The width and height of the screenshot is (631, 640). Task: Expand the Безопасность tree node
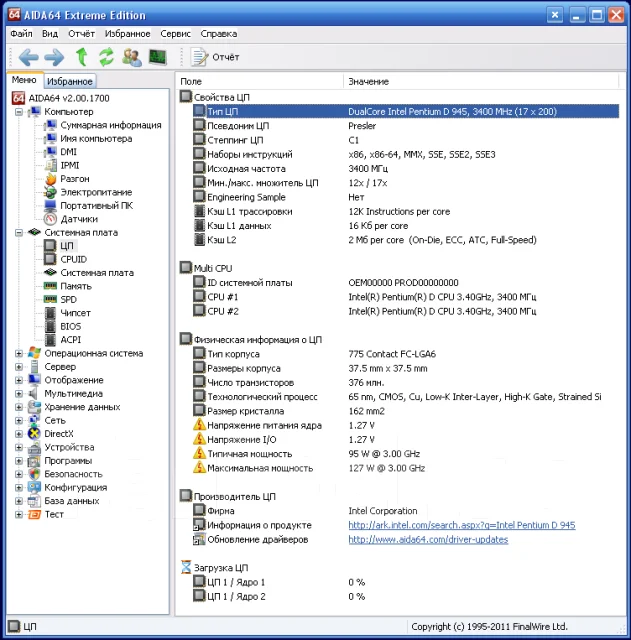19,474
